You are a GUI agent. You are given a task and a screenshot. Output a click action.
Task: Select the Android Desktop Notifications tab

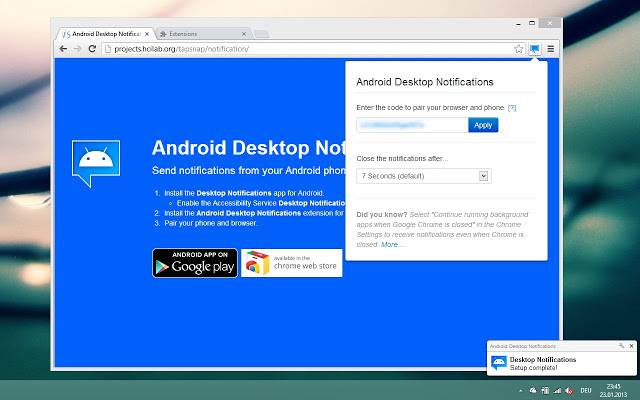(x=105, y=34)
